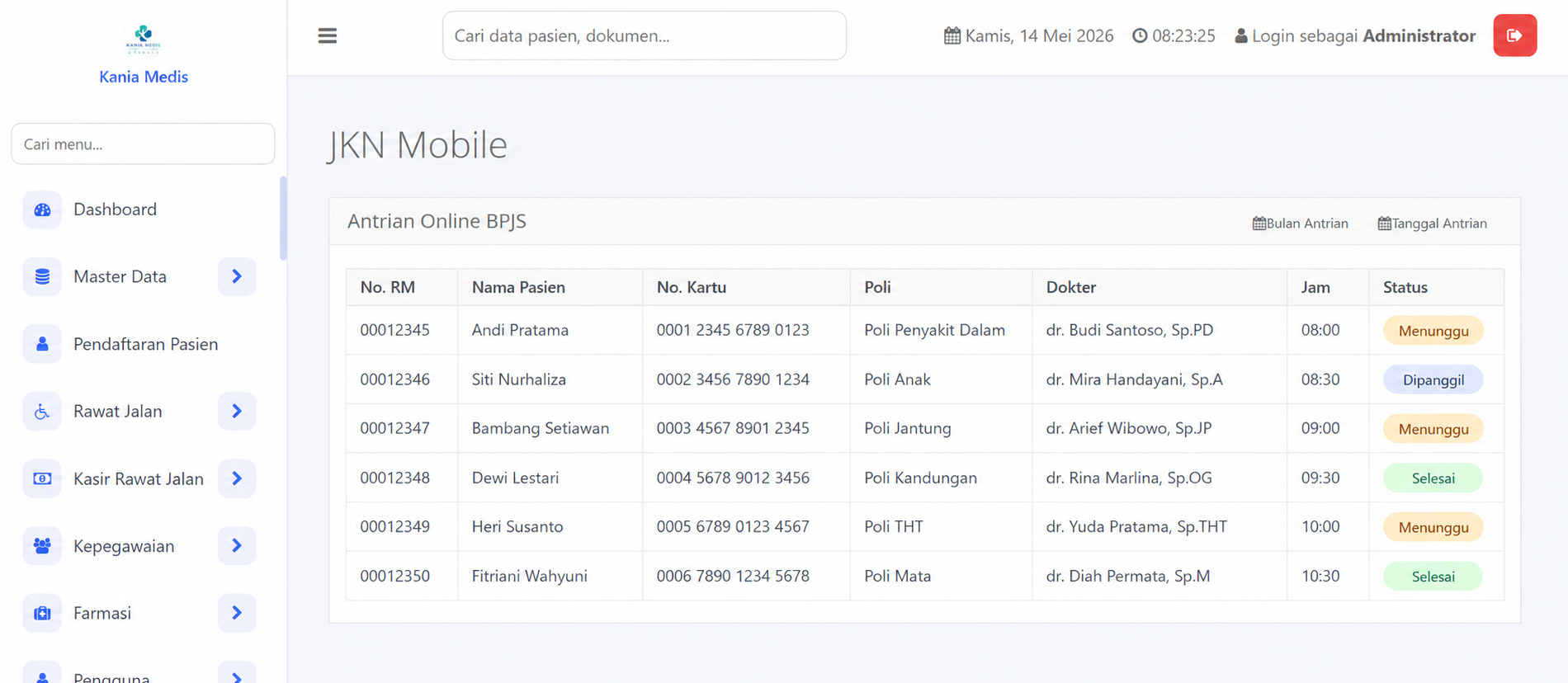Image resolution: width=1568 pixels, height=683 pixels.
Task: Click the Tanggal Antrian calendar icon
Action: click(1384, 224)
